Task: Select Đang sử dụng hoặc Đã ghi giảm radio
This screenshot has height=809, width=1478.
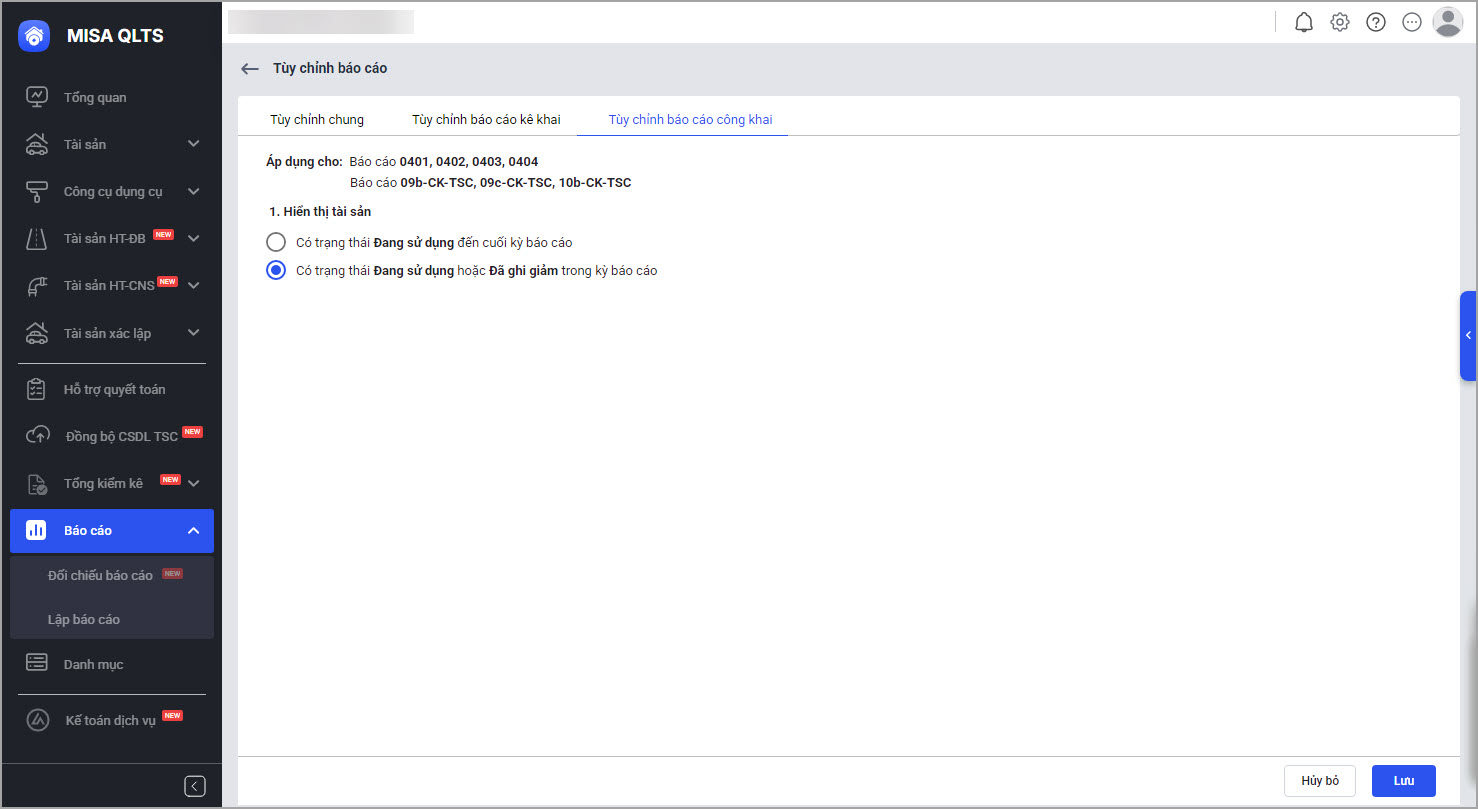Action: tap(276, 270)
